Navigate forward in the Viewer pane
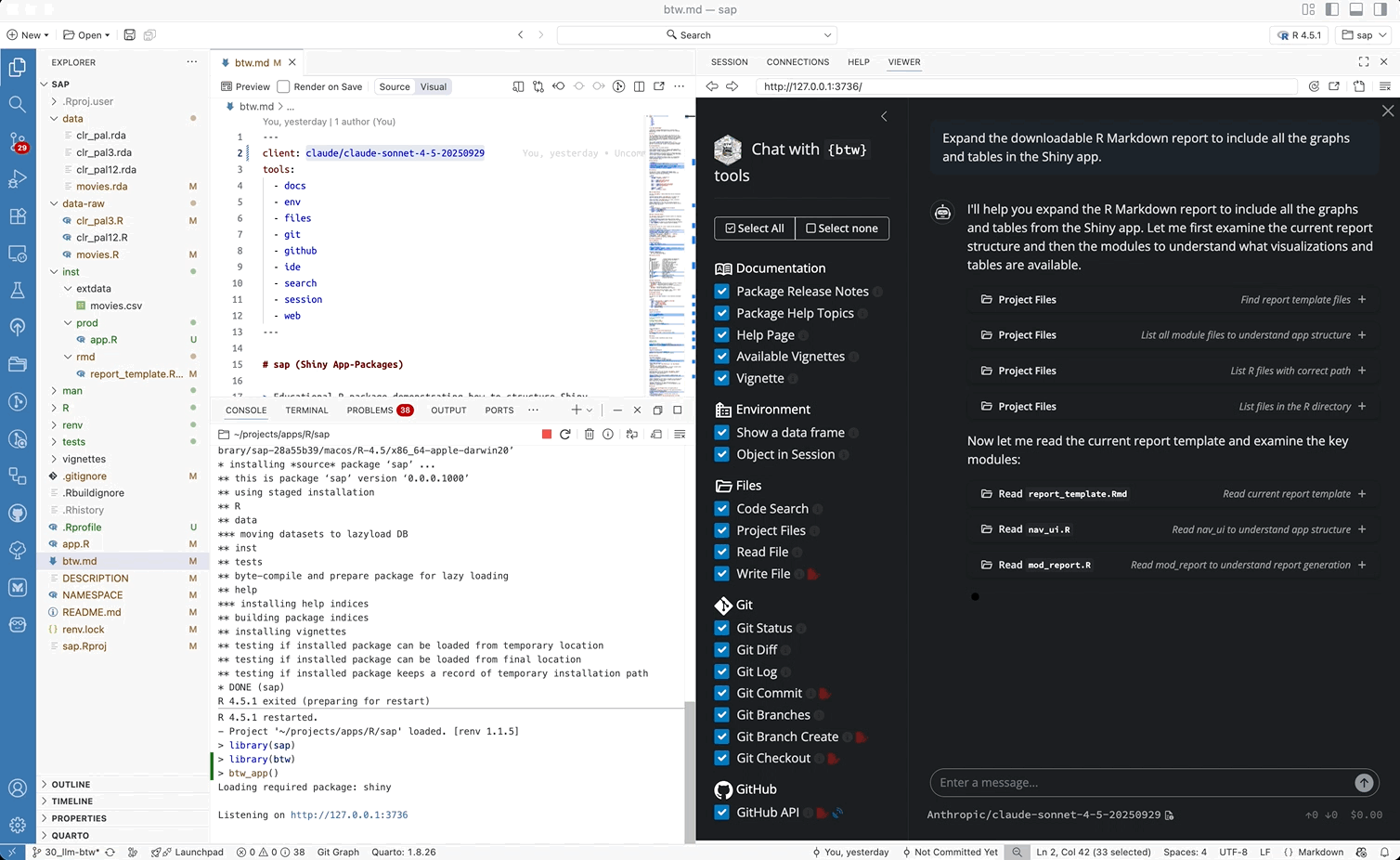 [x=732, y=86]
